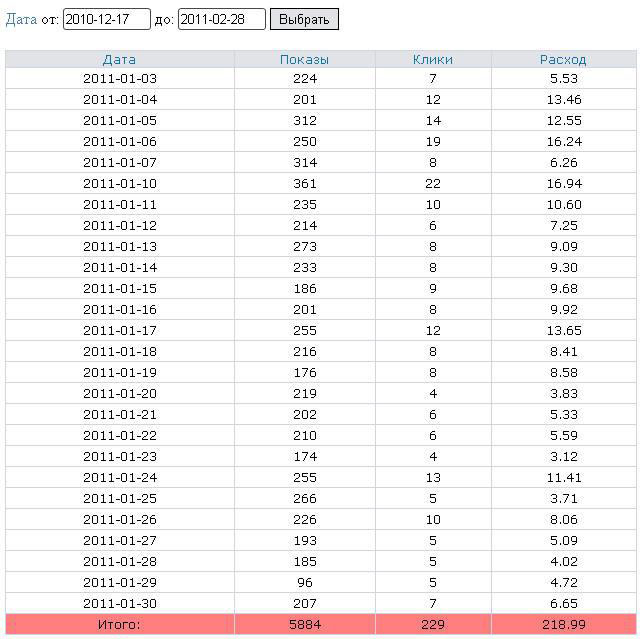The image size is (643, 639).
Task: Focus the start date field 2010-12-17
Action: coord(107,19)
